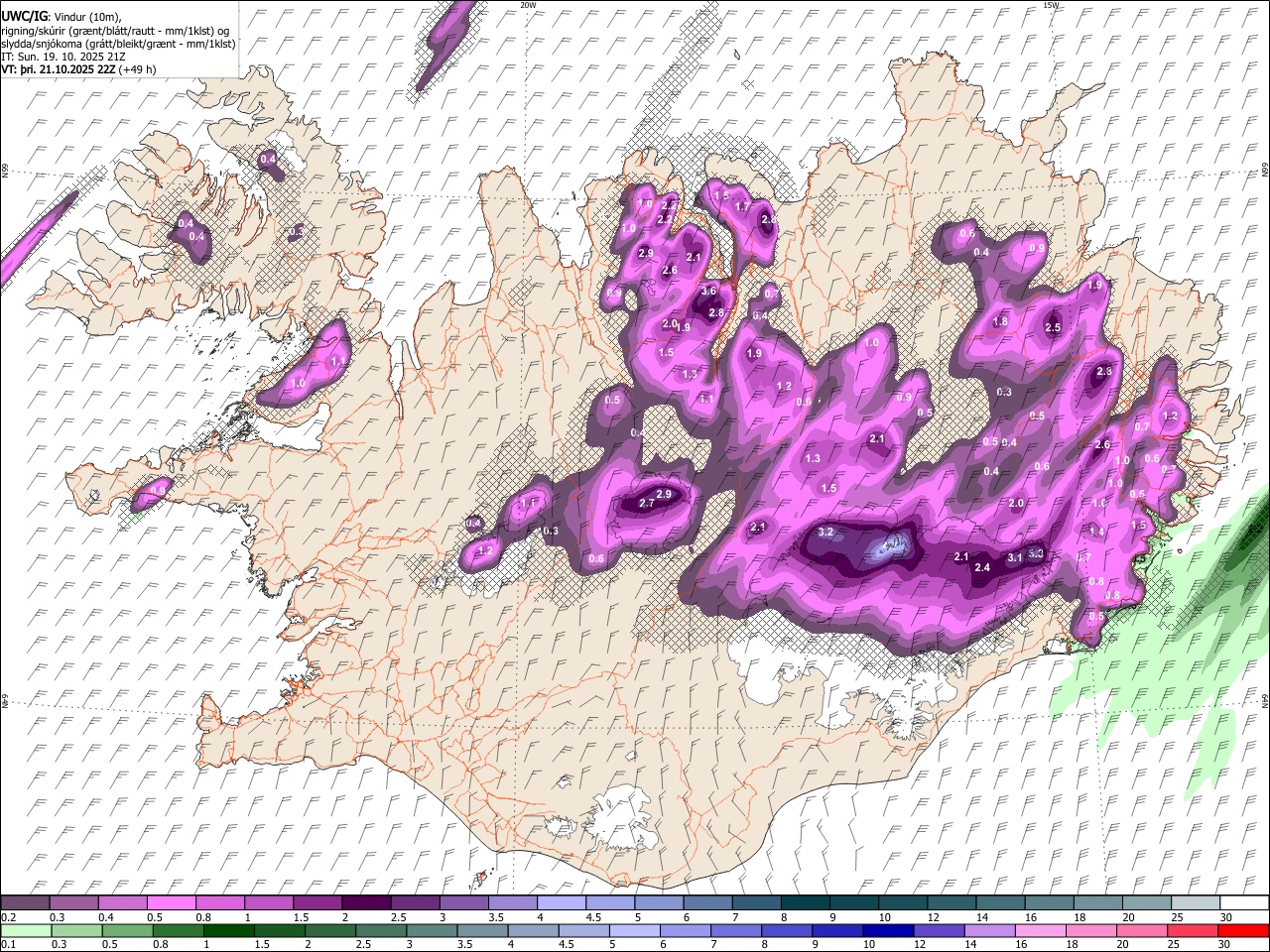Click the '25' label in the bottom legend row

point(1173,945)
